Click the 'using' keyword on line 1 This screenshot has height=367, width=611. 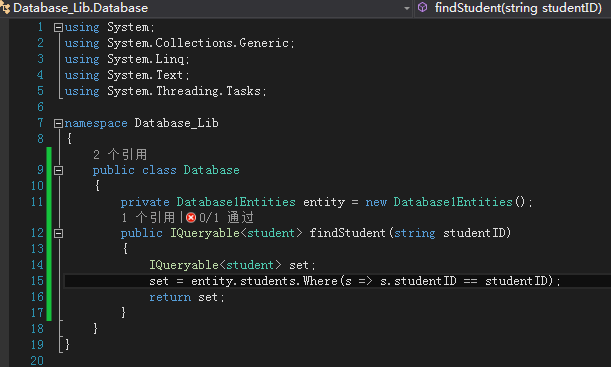point(82,27)
